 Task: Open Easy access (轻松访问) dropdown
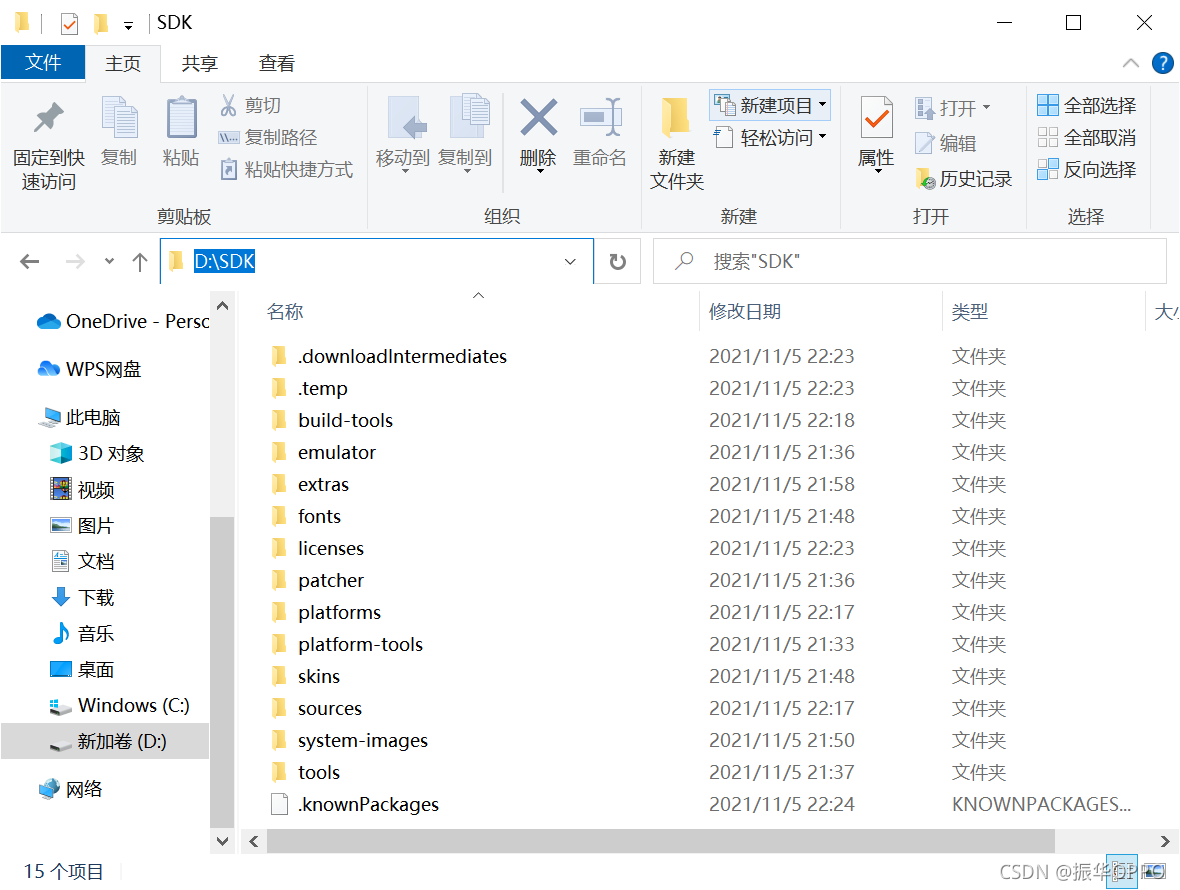[771, 138]
